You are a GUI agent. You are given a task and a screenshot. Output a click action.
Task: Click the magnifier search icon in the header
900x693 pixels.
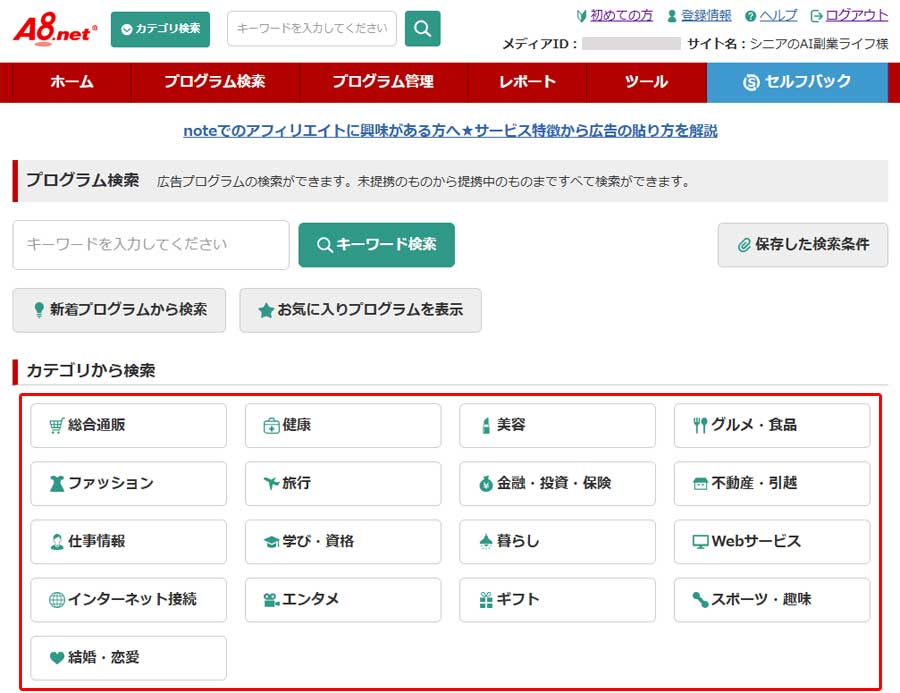[422, 29]
